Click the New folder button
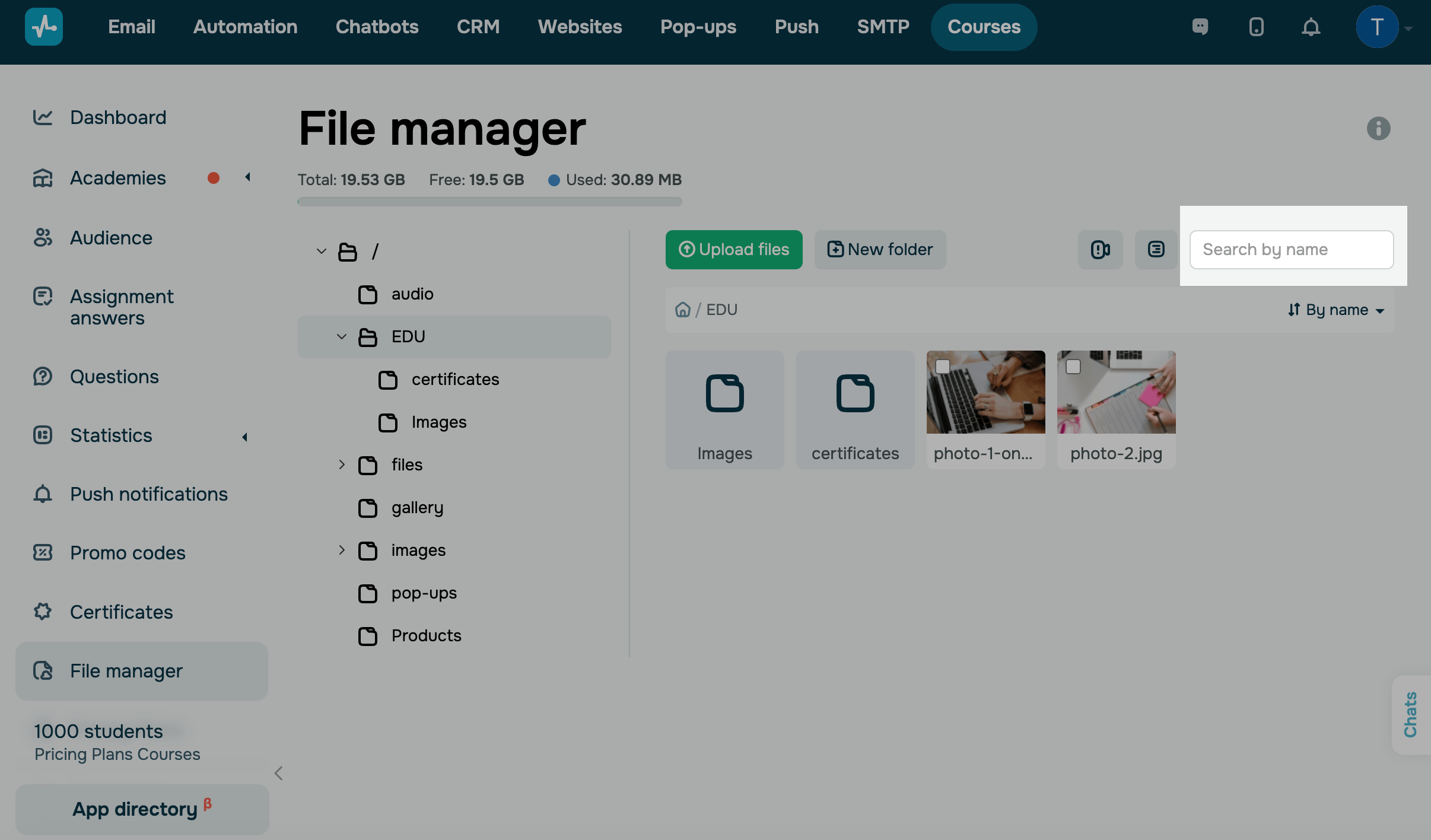 pos(880,250)
